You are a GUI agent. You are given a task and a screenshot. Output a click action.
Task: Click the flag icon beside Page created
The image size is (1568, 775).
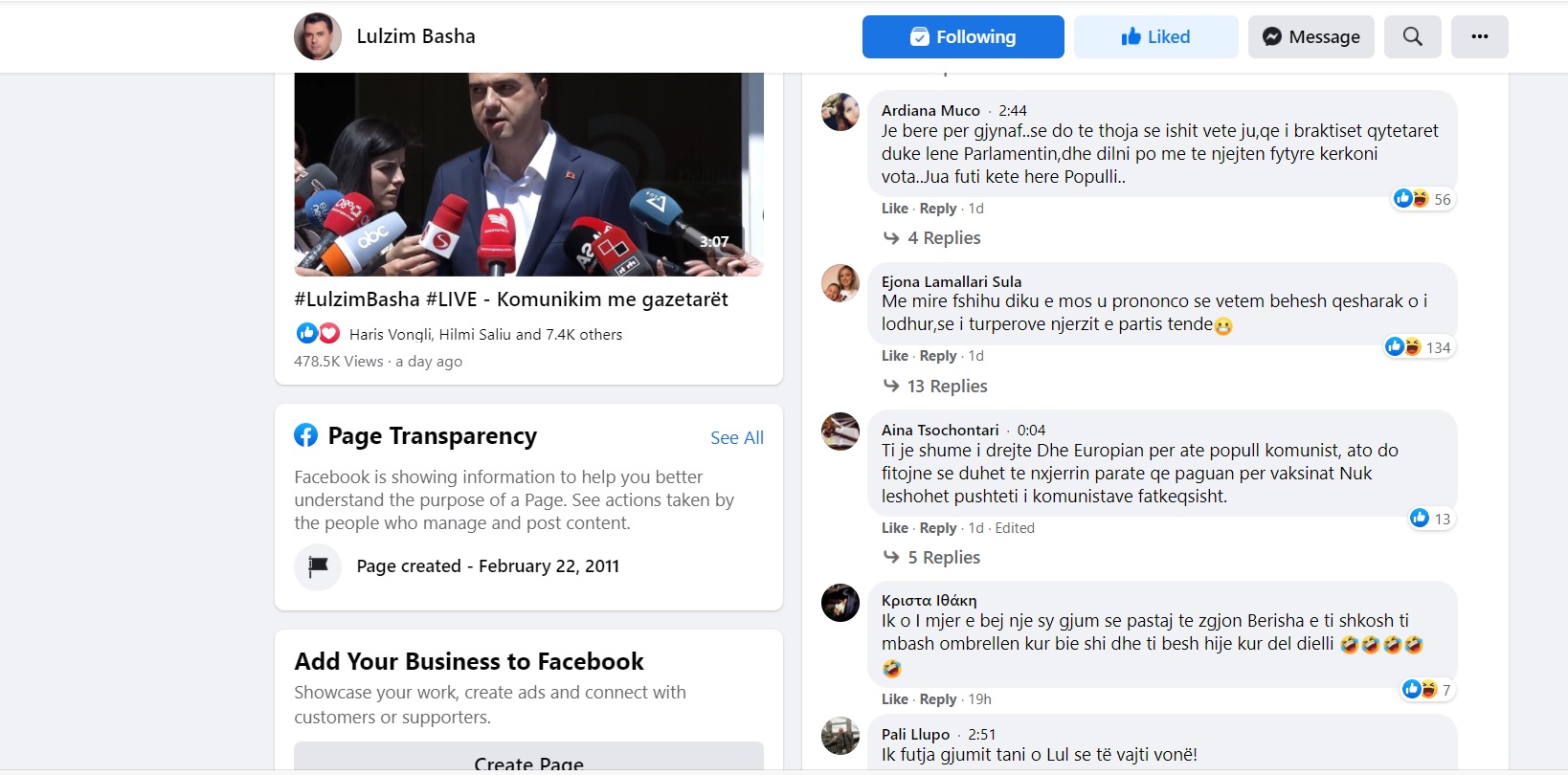tap(318, 566)
